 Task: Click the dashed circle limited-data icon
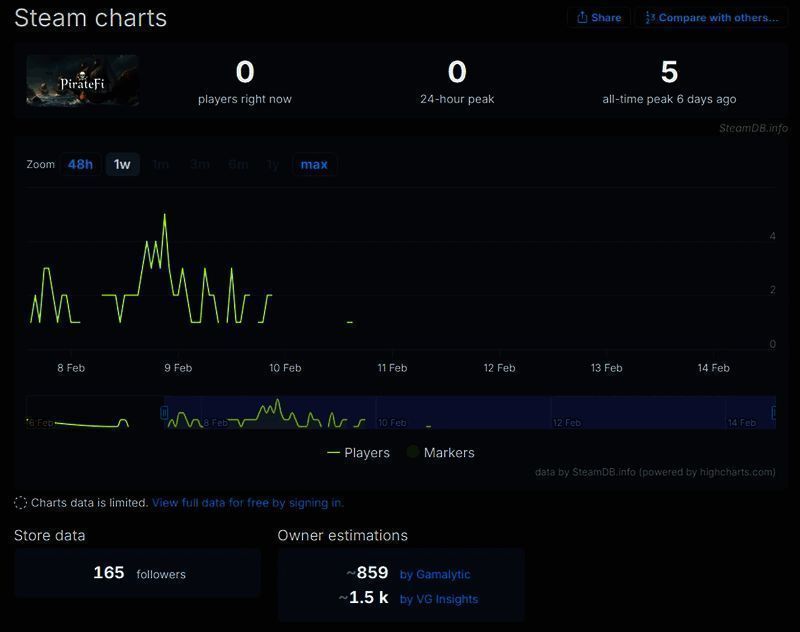(x=21, y=503)
